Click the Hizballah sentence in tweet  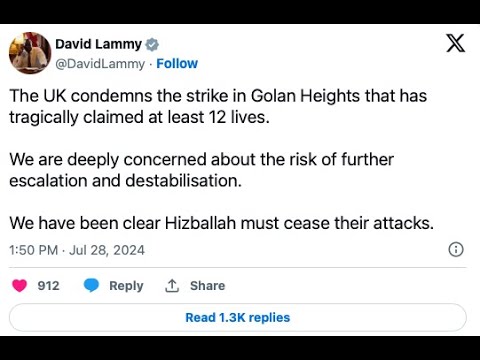tap(222, 223)
